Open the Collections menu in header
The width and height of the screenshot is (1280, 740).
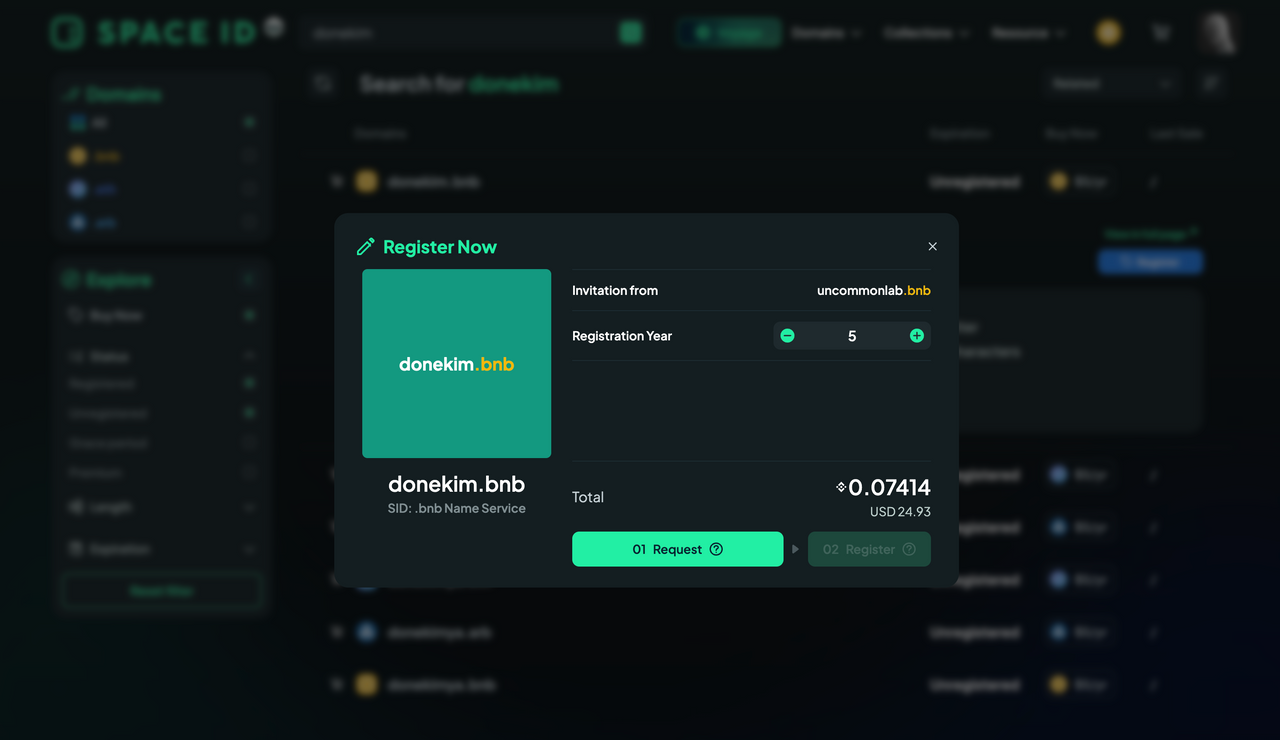tap(926, 33)
